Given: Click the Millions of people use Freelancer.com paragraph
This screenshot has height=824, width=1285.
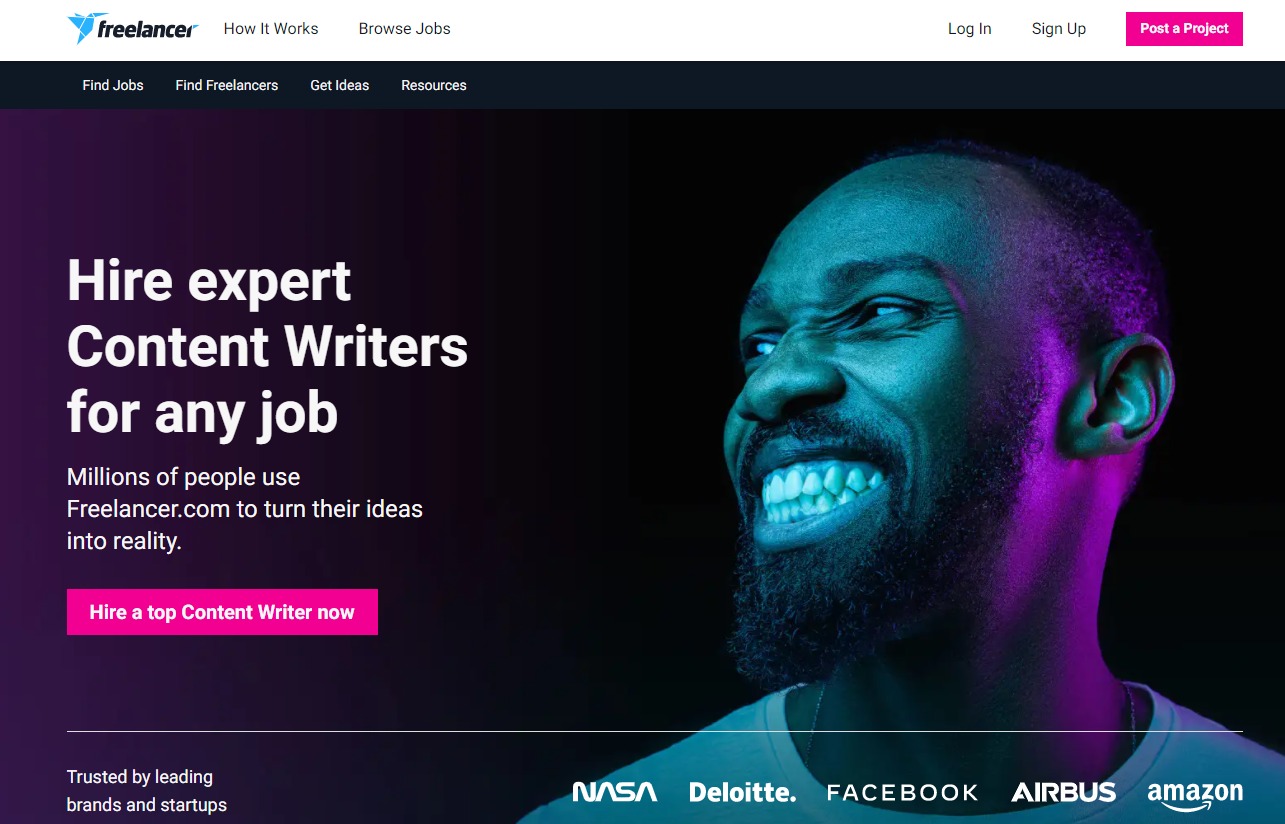Looking at the screenshot, I should pos(245,509).
